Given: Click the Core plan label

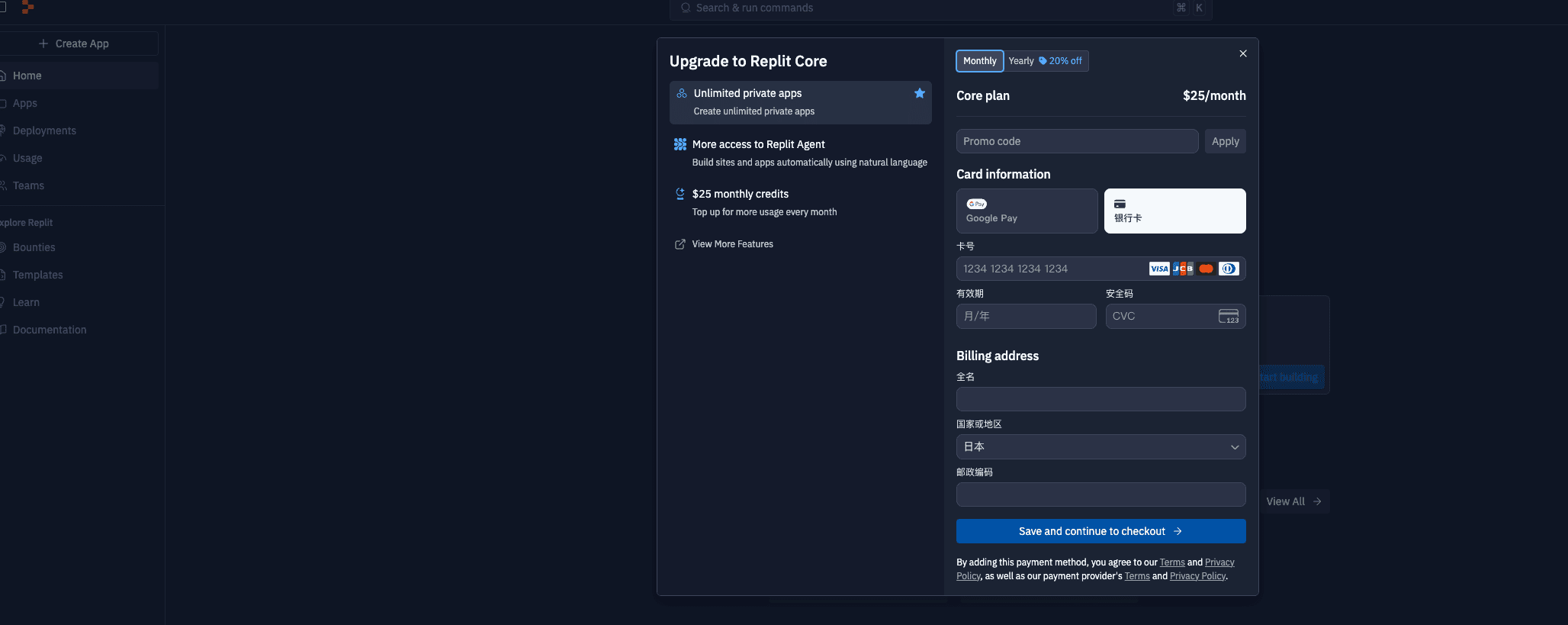Looking at the screenshot, I should pyautogui.click(x=983, y=95).
